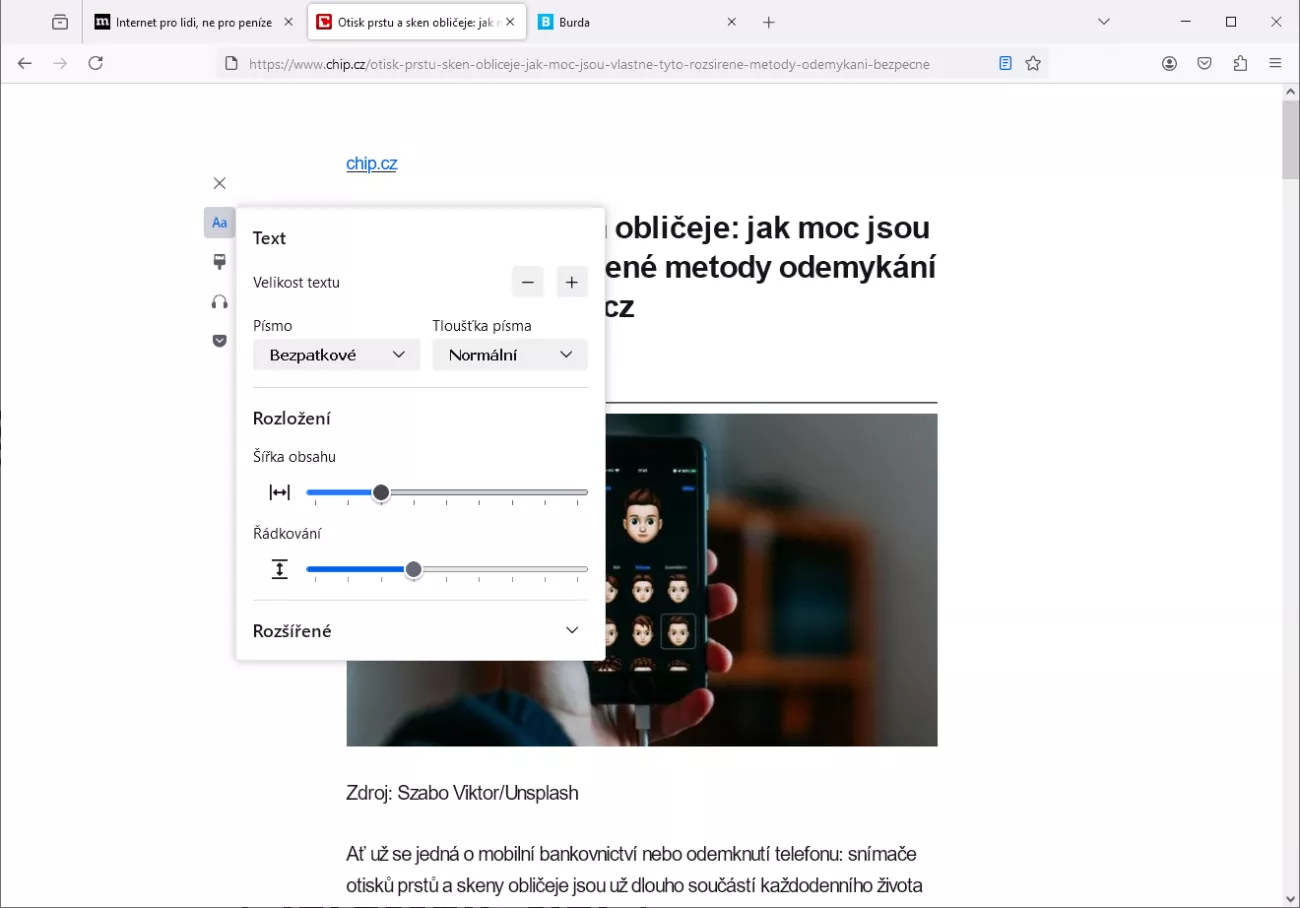Reload the page with refresh button
The height and width of the screenshot is (908, 1300).
click(x=95, y=63)
